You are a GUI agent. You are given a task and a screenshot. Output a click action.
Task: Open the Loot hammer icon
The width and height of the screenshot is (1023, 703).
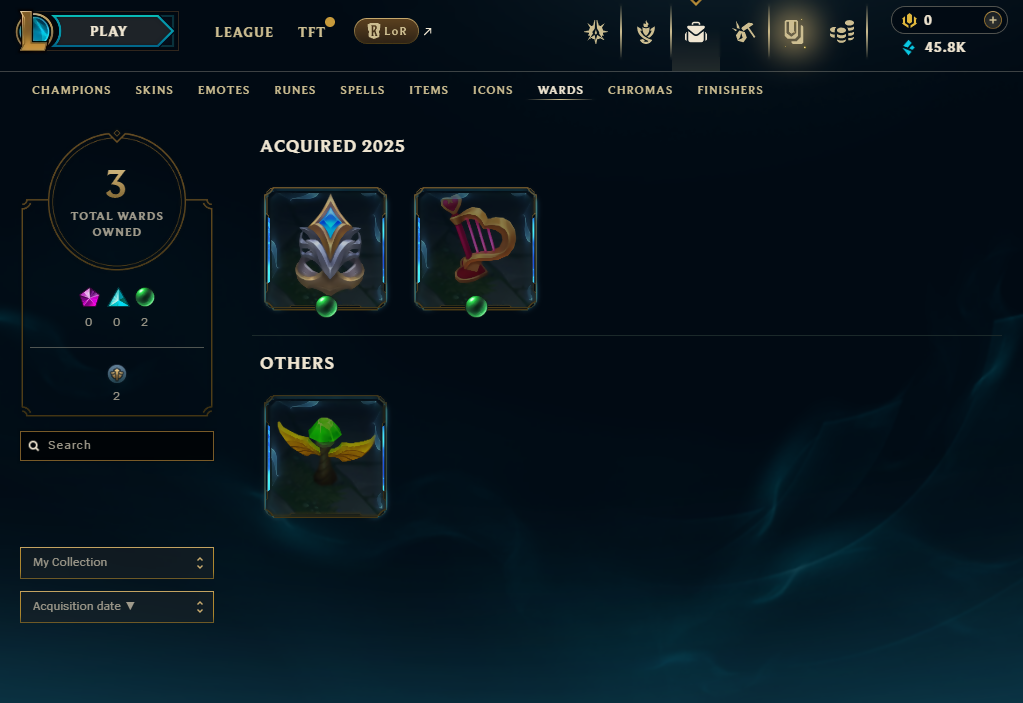pyautogui.click(x=744, y=31)
